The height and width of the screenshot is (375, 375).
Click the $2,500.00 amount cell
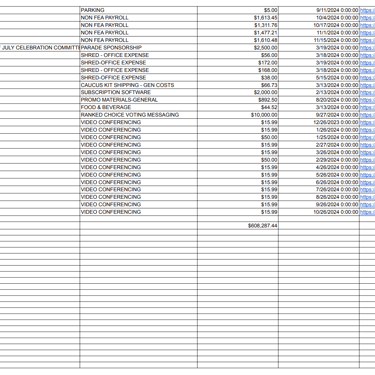click(238, 47)
